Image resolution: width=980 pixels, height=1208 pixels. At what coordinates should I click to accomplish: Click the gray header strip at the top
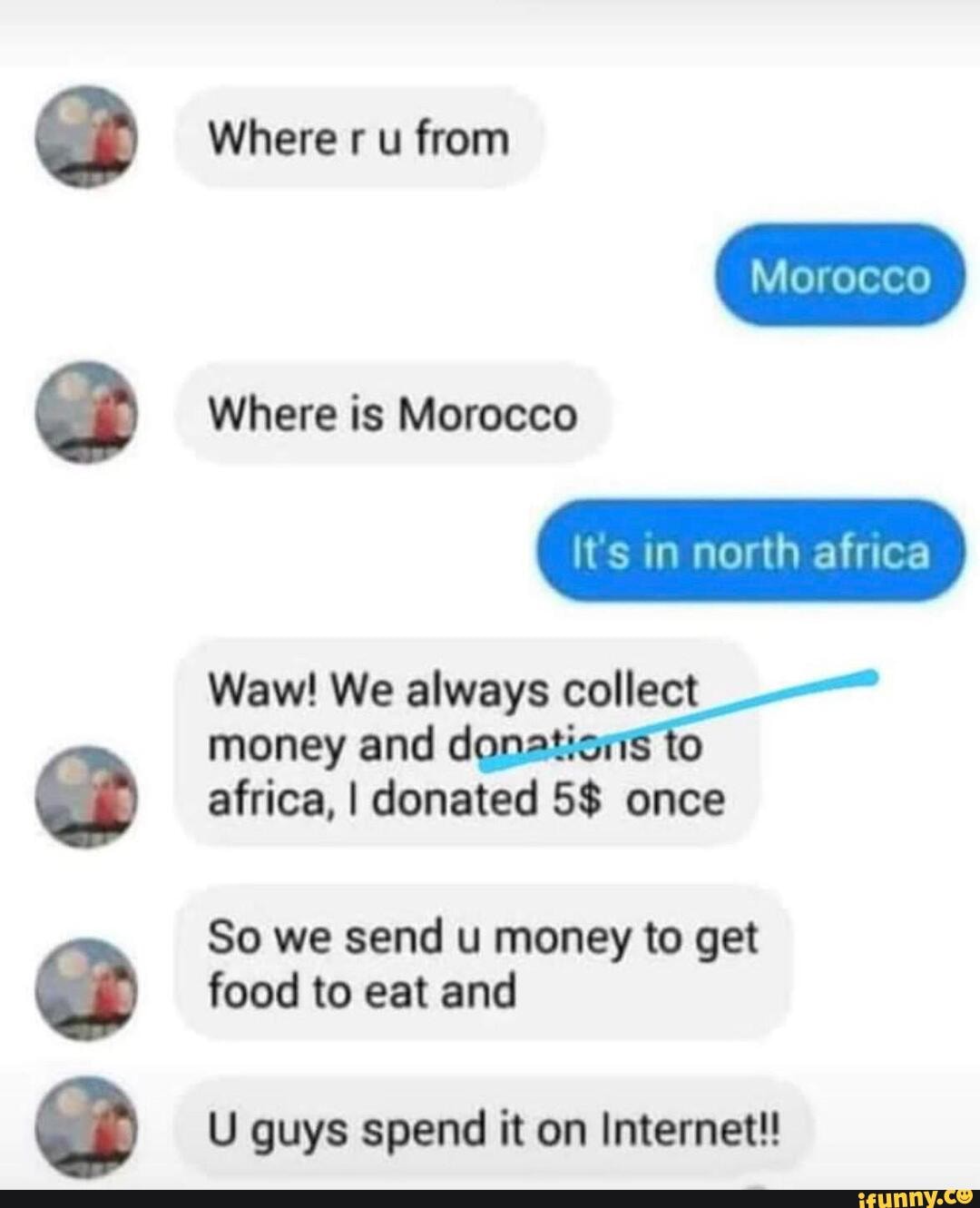[x=490, y=32]
